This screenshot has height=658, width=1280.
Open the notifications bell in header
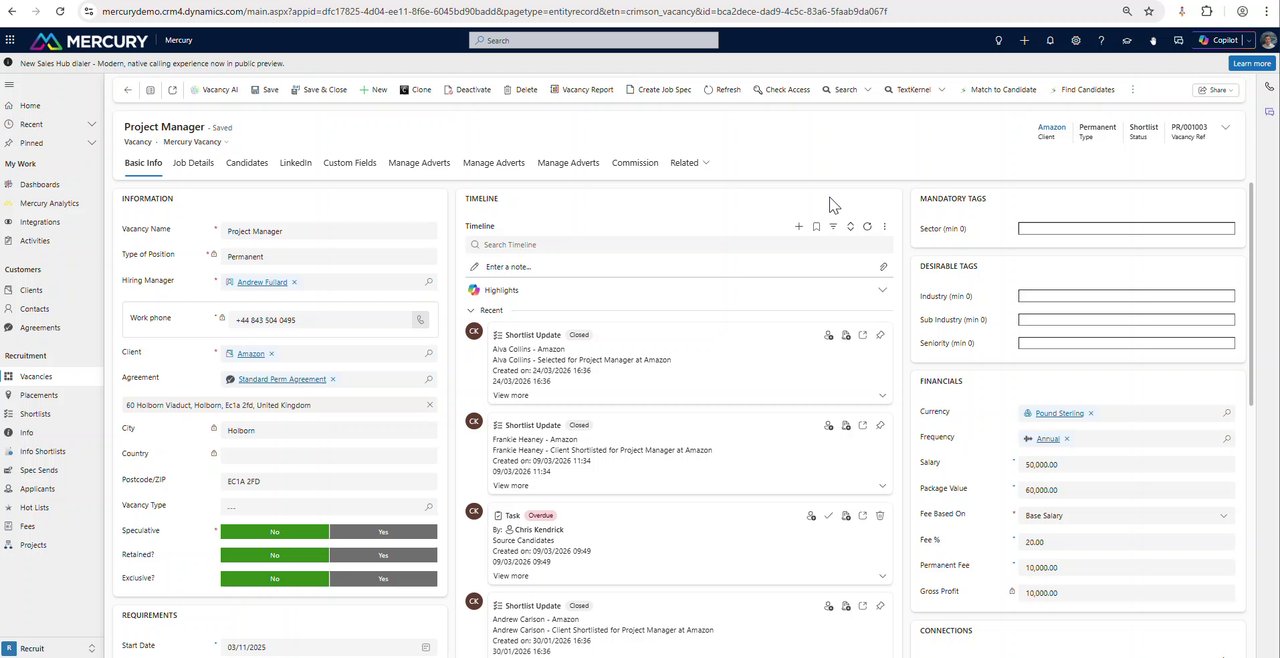coord(1050,40)
